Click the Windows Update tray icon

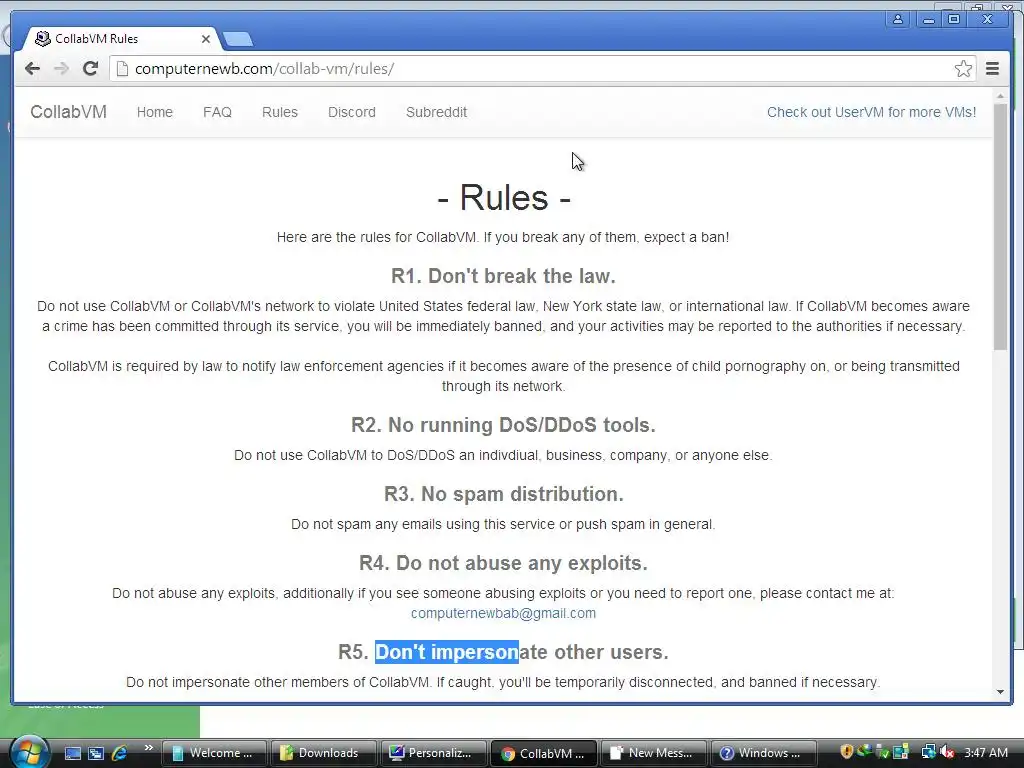coord(865,752)
